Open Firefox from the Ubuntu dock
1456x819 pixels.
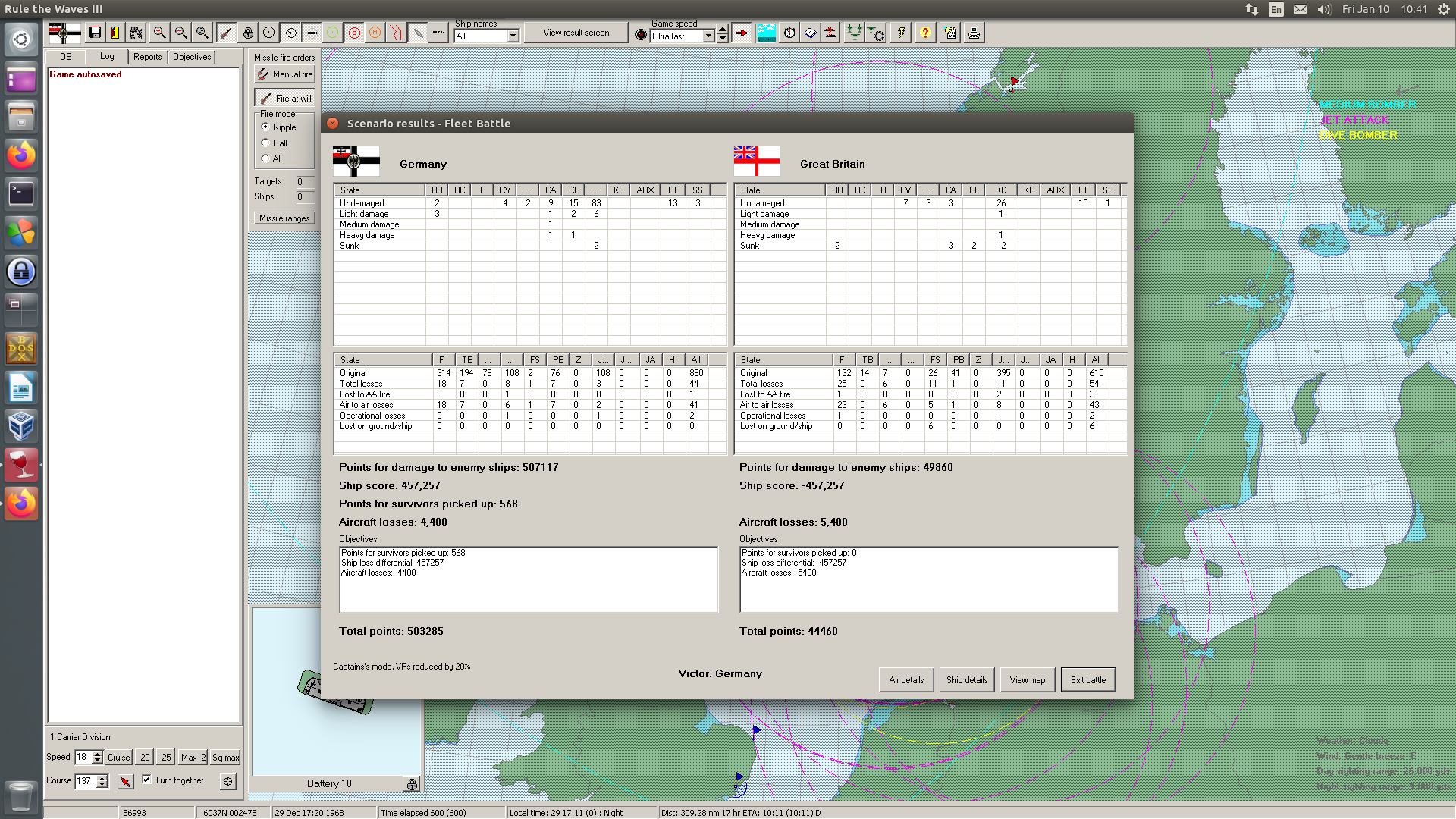click(21, 155)
